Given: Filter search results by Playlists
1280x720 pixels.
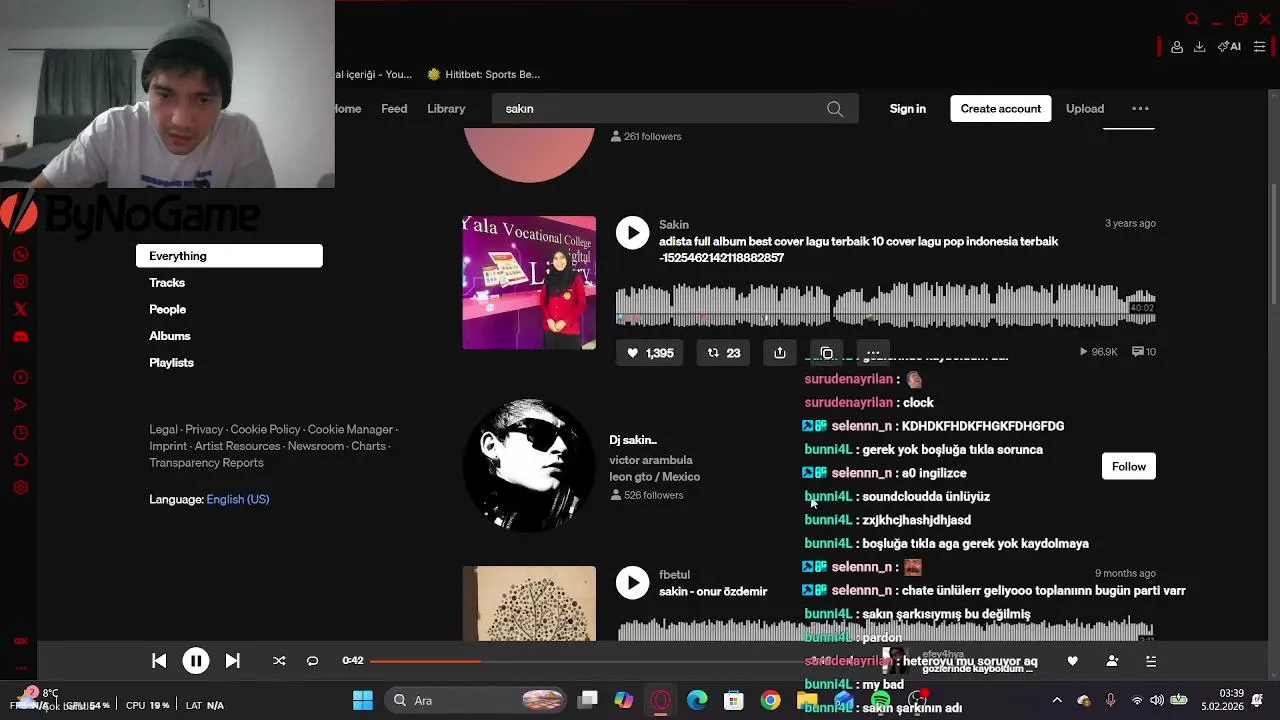Looking at the screenshot, I should 172,363.
